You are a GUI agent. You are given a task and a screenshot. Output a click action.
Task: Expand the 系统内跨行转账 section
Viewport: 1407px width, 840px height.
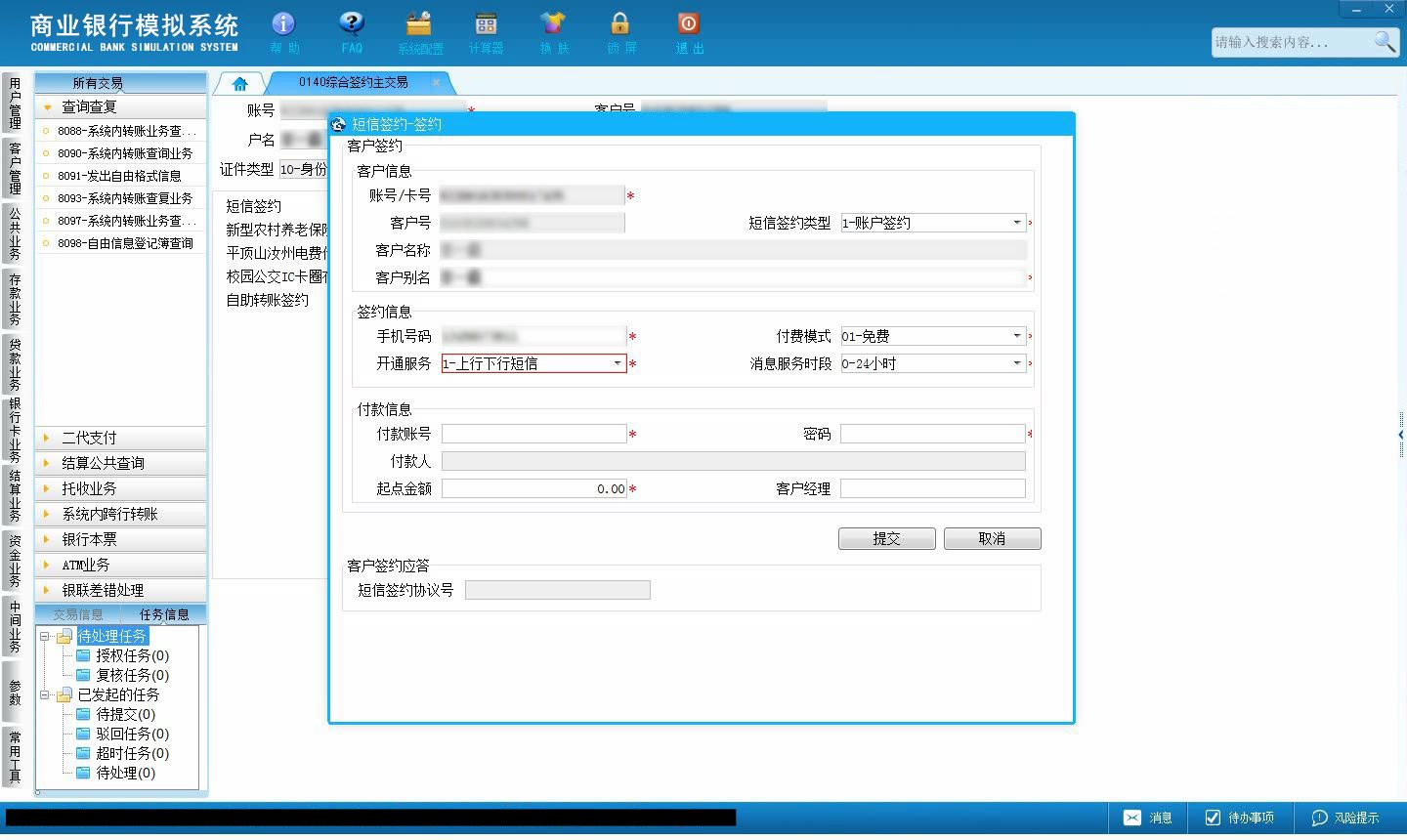coord(121,514)
